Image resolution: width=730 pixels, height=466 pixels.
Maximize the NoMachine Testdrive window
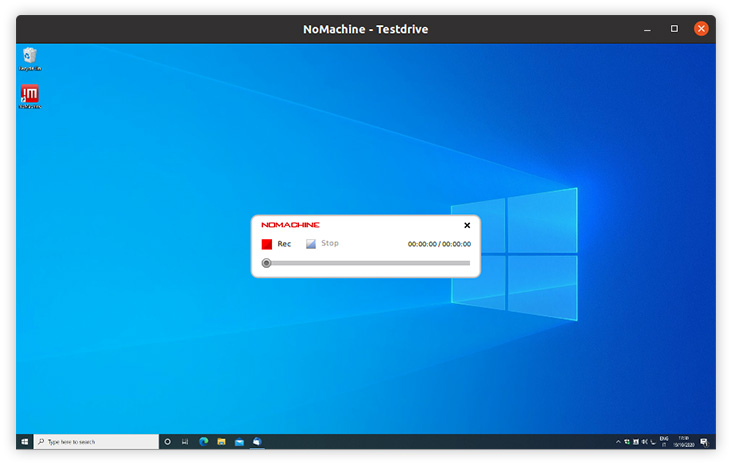coord(674,29)
